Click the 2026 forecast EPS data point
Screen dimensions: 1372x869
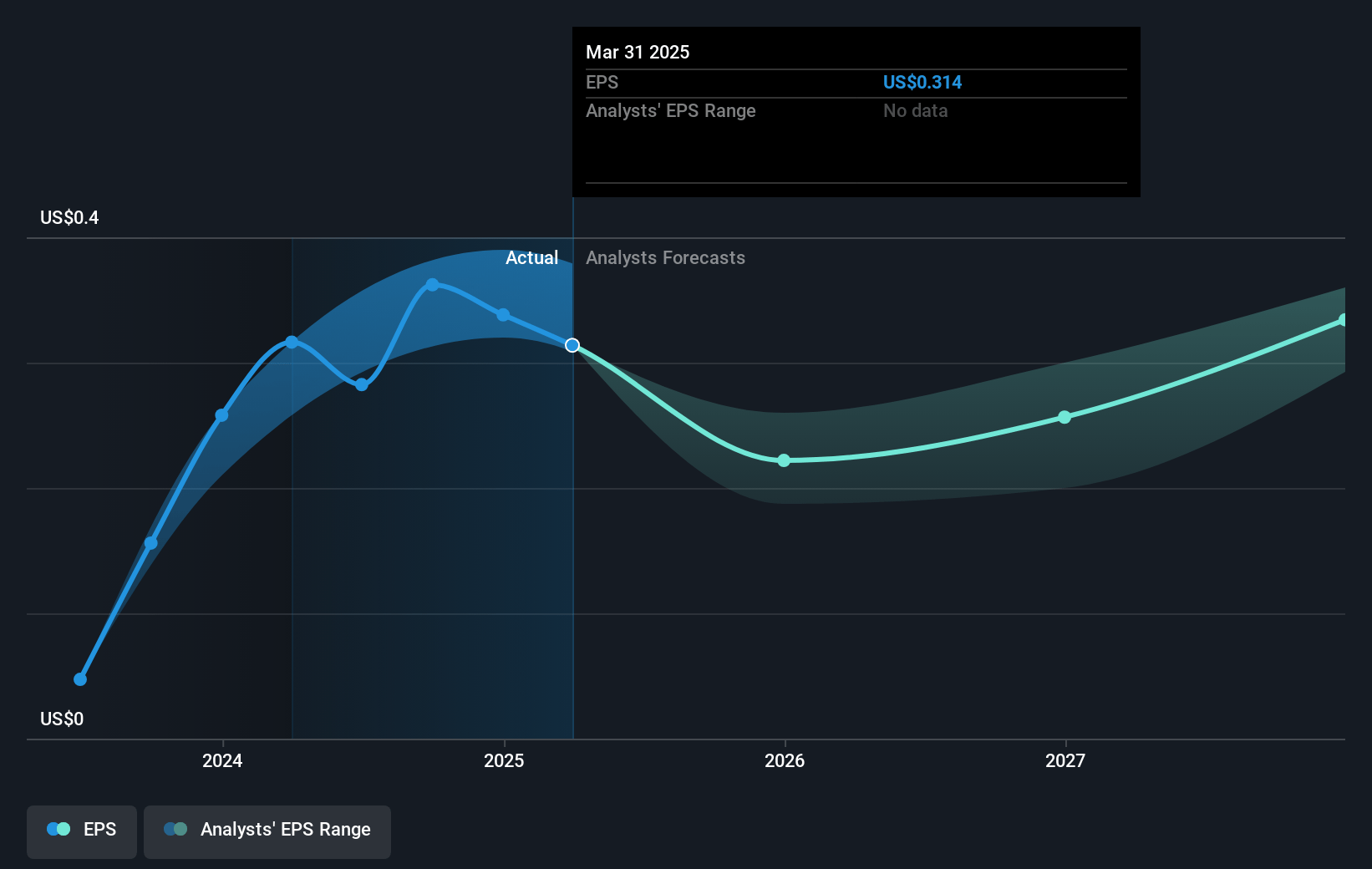pos(784,460)
